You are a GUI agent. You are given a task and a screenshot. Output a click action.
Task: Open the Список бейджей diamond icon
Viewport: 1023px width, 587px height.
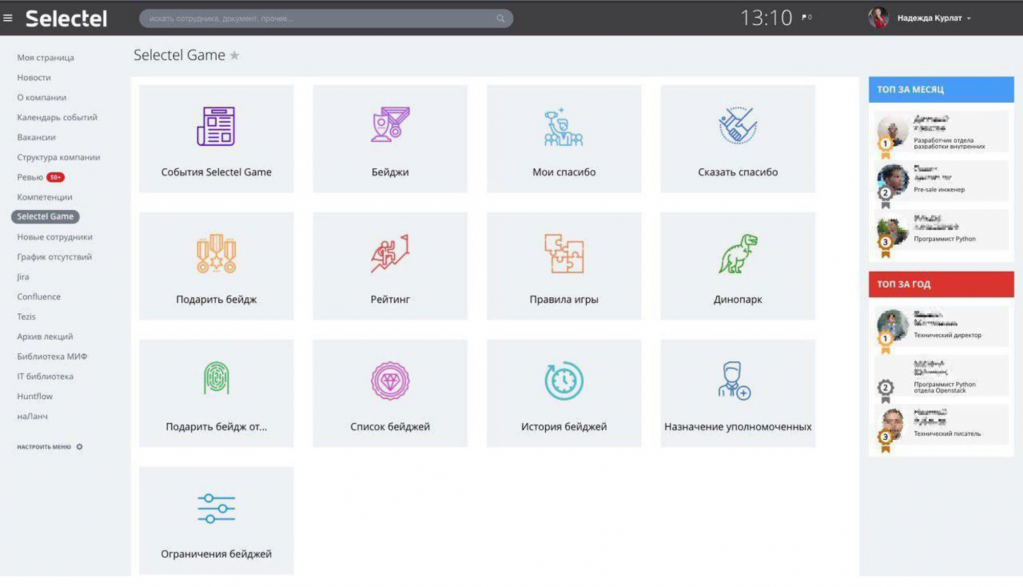390,381
